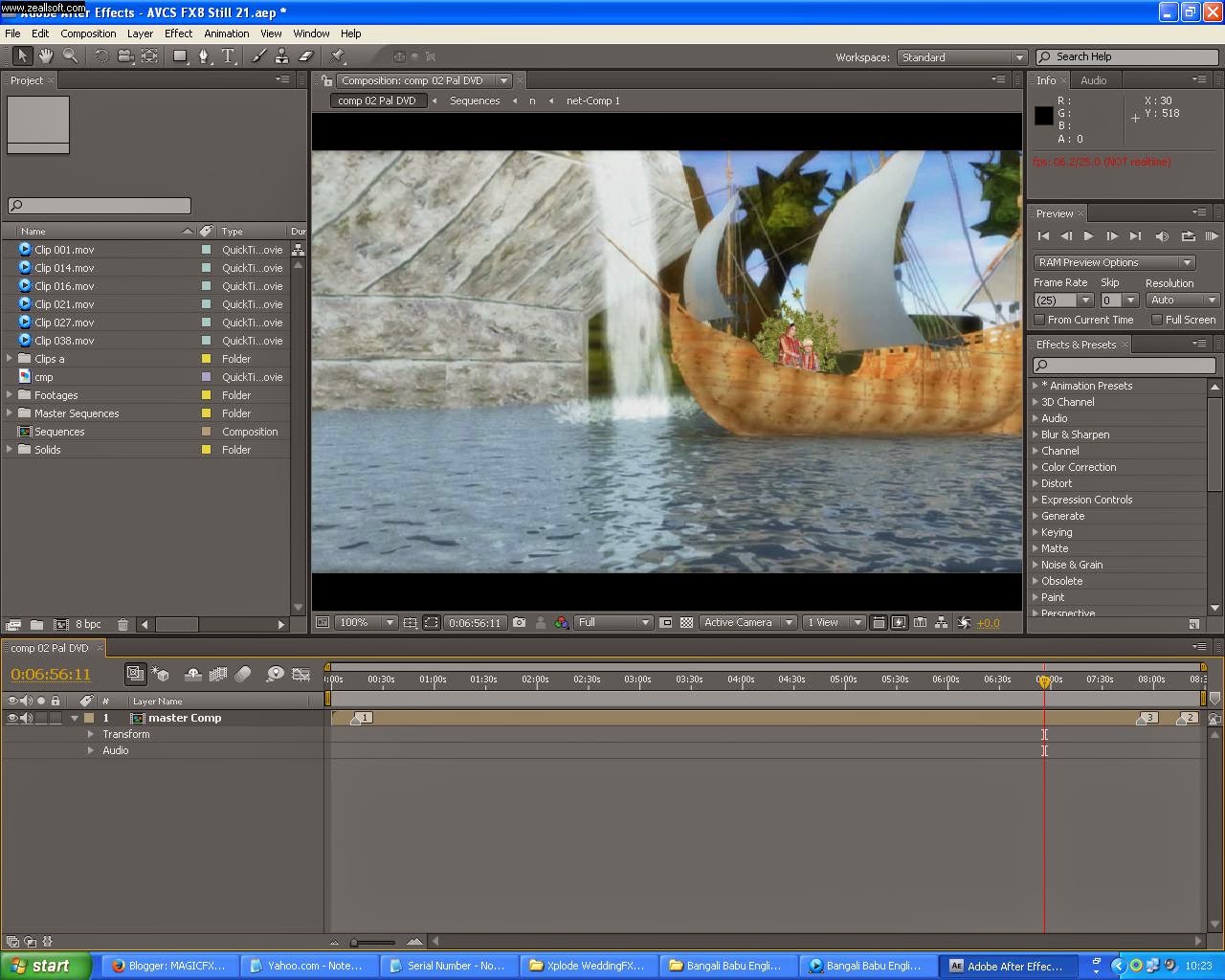The width and height of the screenshot is (1225, 980).
Task: Enable the From Current Time checkbox
Action: click(x=1040, y=320)
